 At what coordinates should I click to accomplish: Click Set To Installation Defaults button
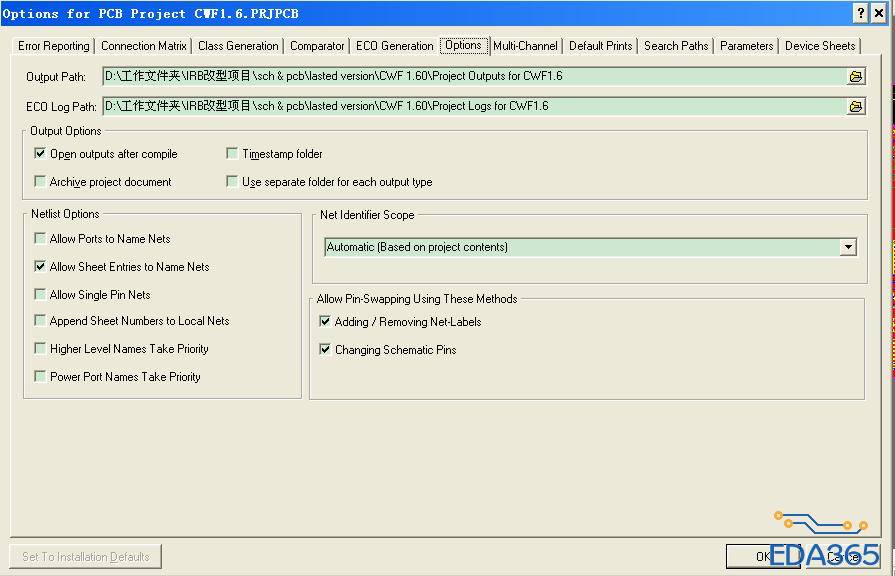click(86, 557)
